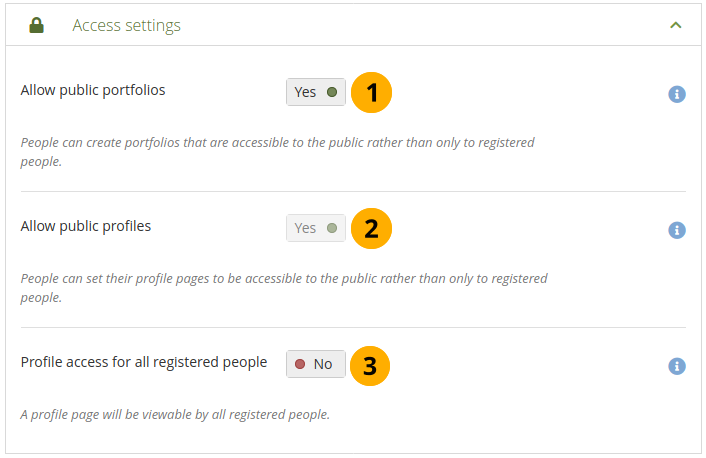This screenshot has height=458, width=706.
Task: Enable Profile access for all registered people
Action: click(315, 364)
